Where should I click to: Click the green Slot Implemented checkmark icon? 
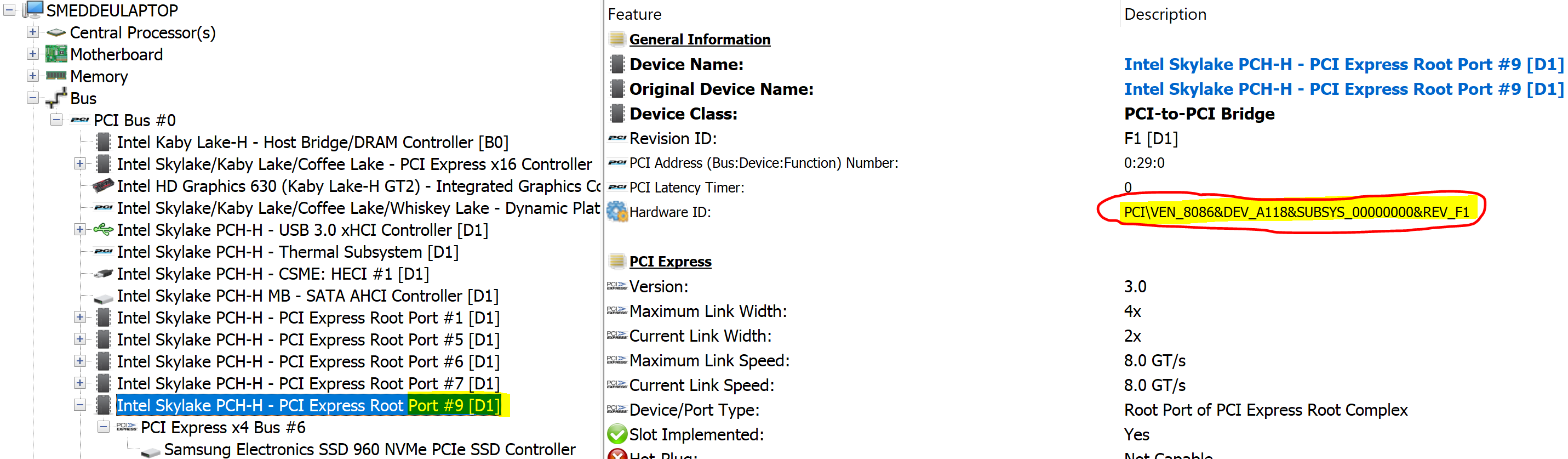(616, 434)
